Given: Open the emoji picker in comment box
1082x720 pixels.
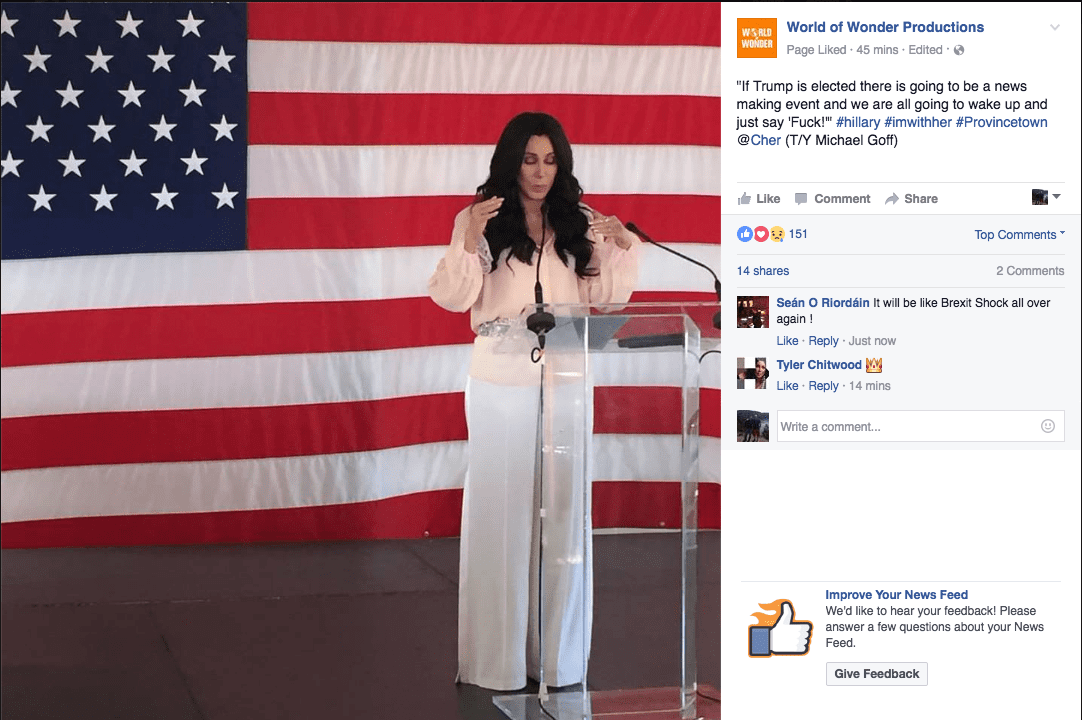Looking at the screenshot, I should point(1047,426).
